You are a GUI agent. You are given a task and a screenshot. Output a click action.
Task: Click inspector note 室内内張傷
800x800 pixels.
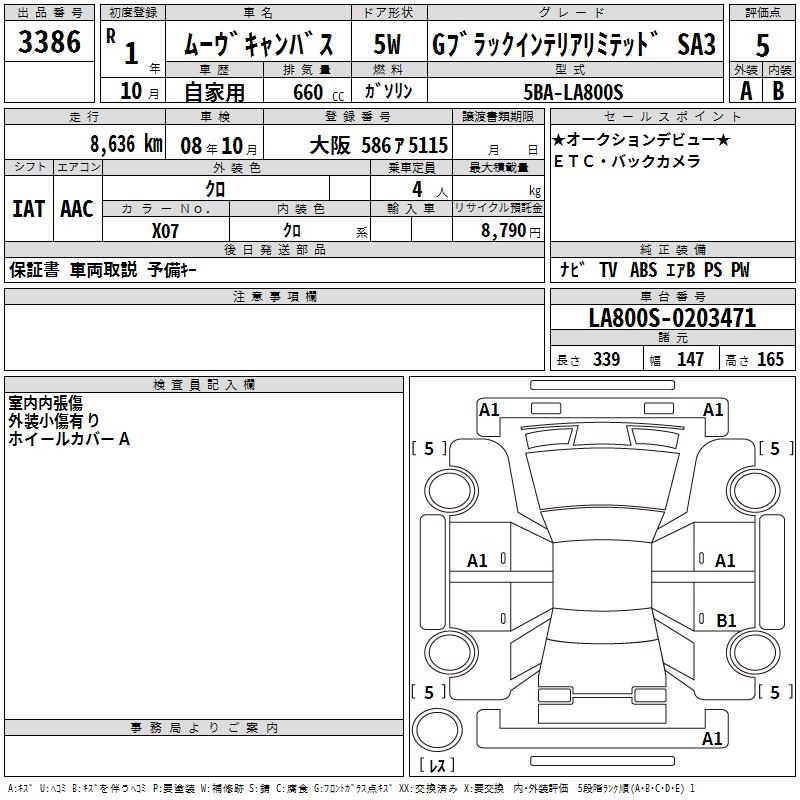[x=45, y=403]
